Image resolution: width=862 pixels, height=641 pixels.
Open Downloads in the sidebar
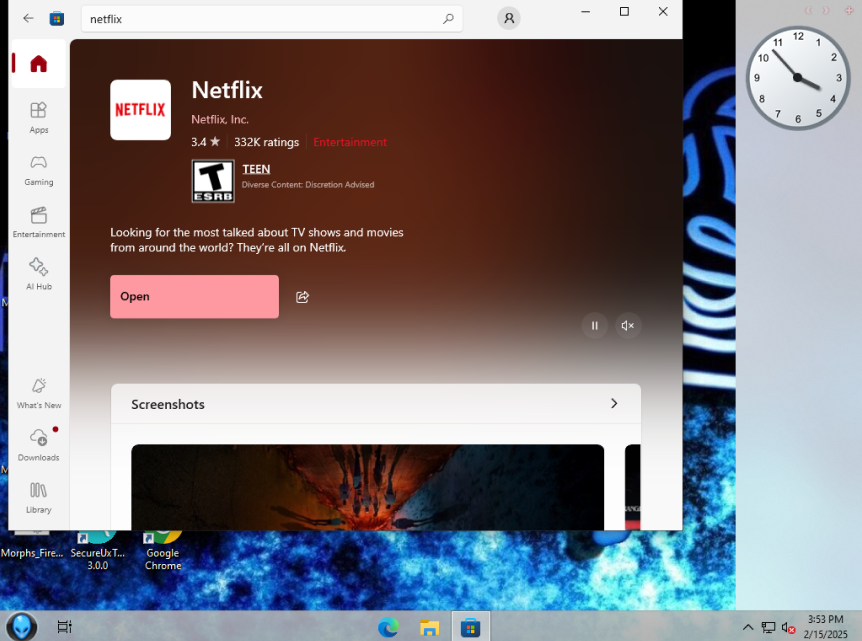click(38, 446)
